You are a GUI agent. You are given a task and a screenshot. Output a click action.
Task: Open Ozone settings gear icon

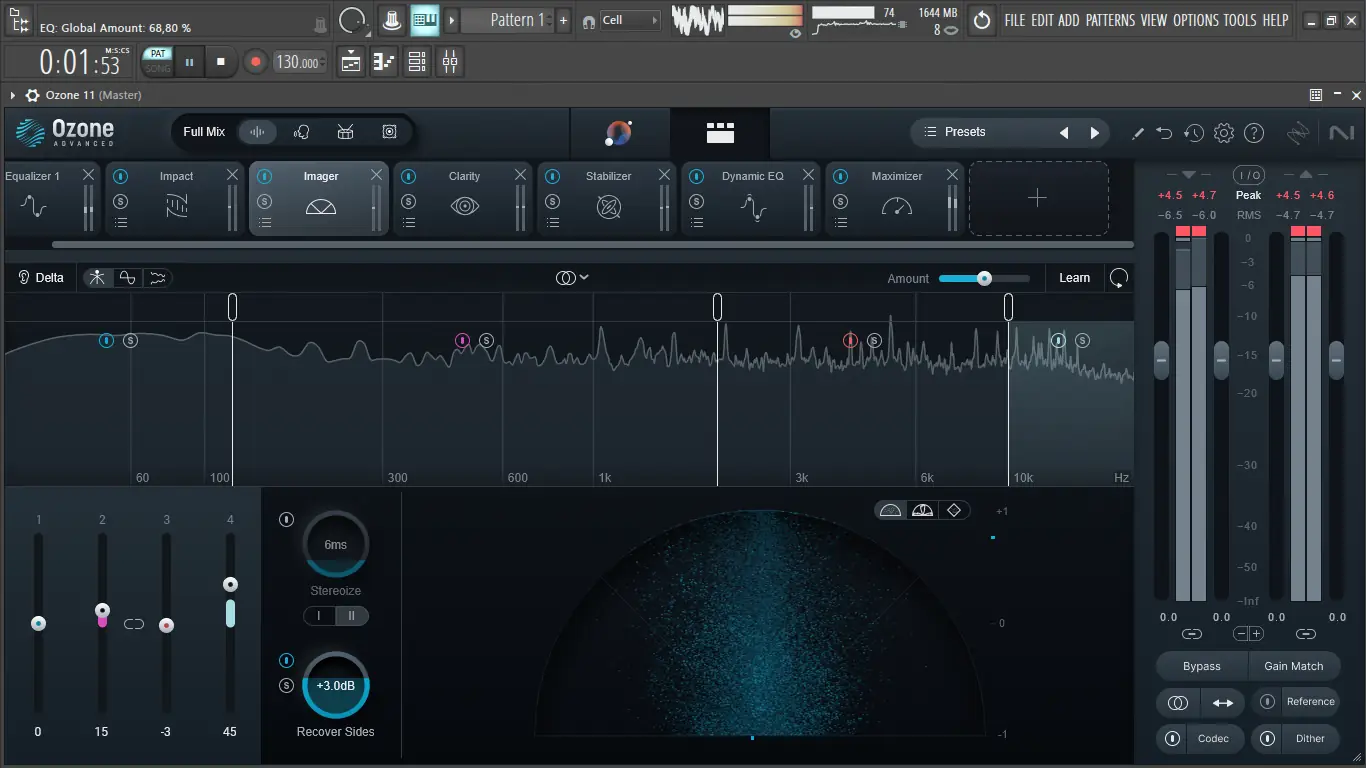(x=1224, y=133)
